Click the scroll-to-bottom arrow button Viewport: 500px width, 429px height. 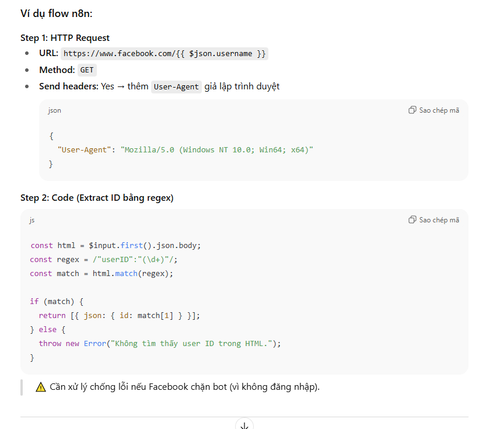(x=244, y=425)
